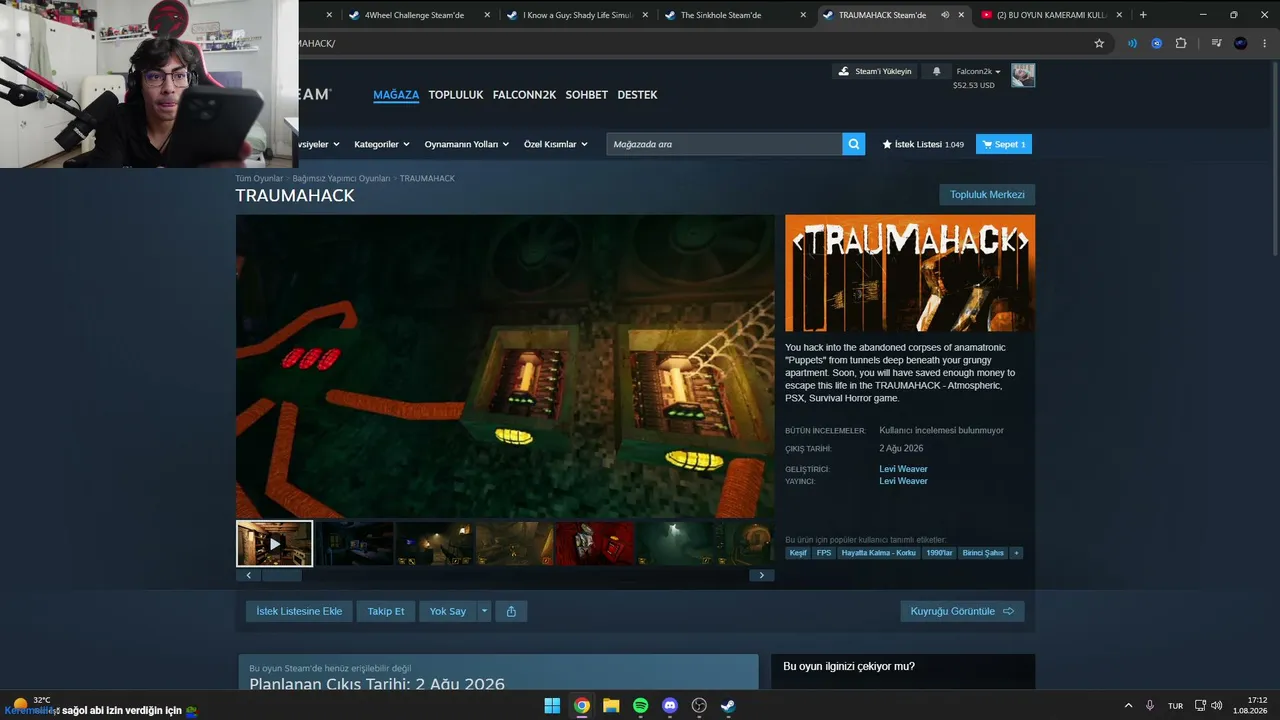Click the blue circular extension icon in Chrome toolbar
1280x720 pixels.
[x=1157, y=43]
